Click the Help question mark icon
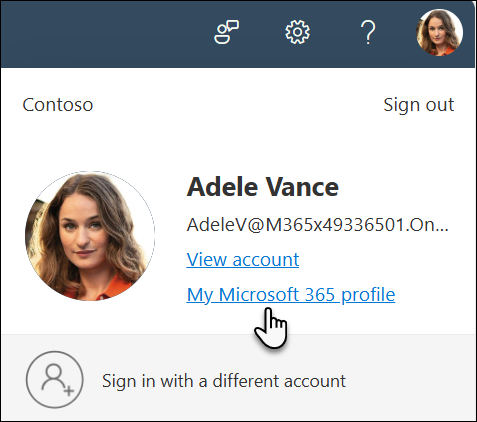Screen dimensions: 477x422 point(368,32)
